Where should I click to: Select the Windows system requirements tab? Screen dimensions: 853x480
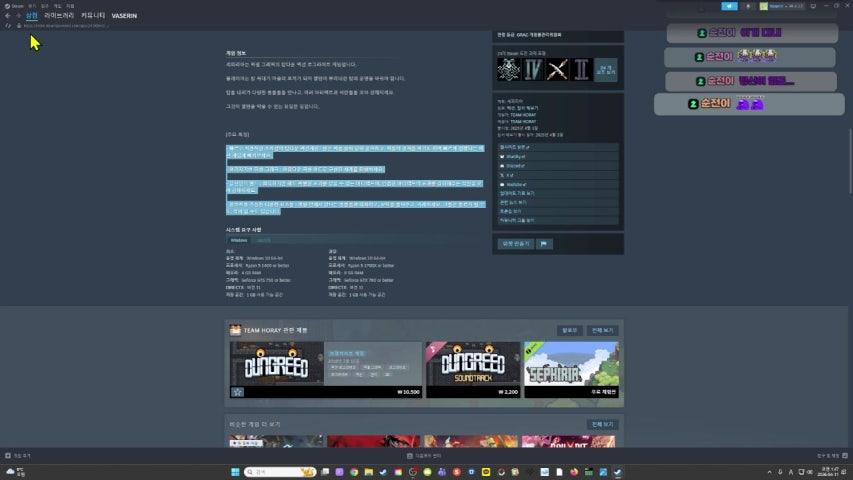click(x=238, y=241)
